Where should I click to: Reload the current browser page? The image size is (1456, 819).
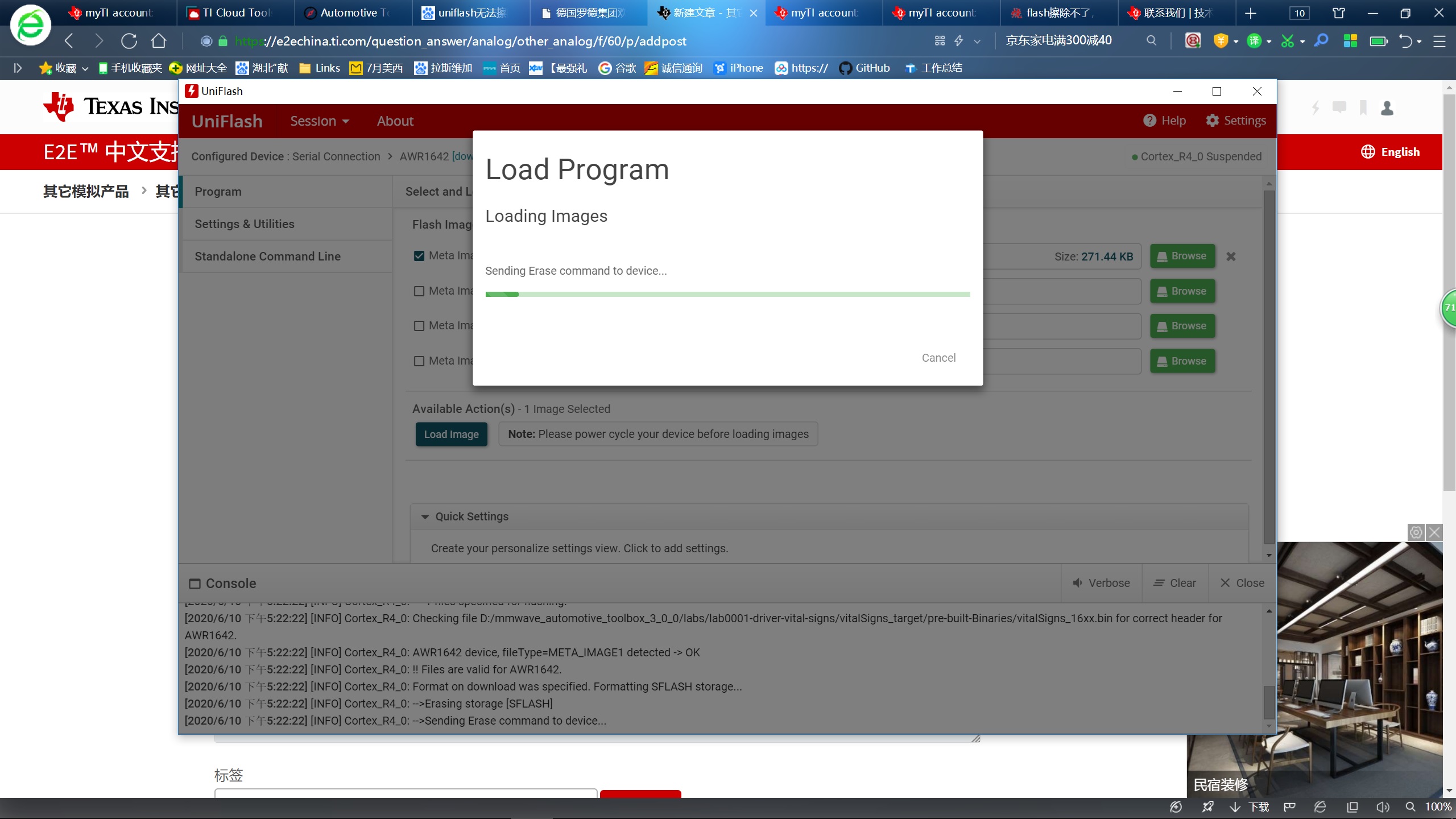pyautogui.click(x=129, y=41)
